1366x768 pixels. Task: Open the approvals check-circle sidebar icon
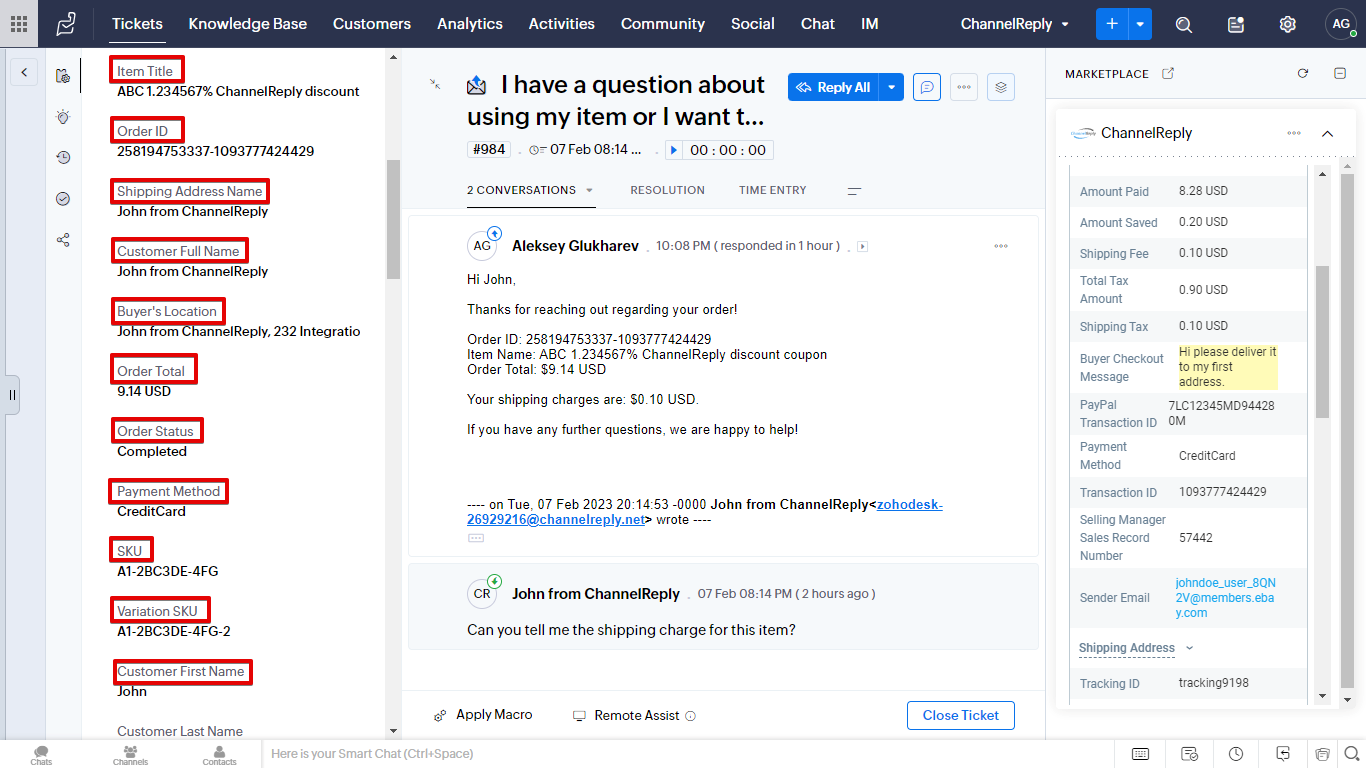point(63,199)
